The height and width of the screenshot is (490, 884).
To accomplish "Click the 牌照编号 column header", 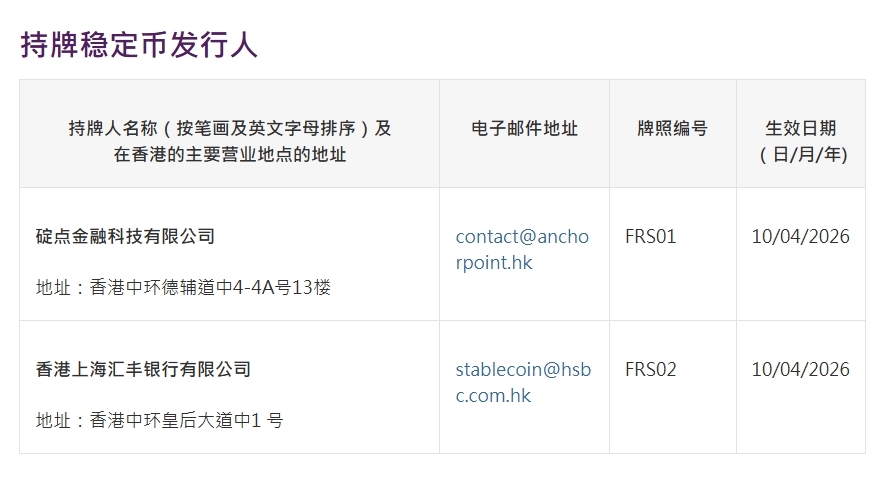I will tap(672, 128).
